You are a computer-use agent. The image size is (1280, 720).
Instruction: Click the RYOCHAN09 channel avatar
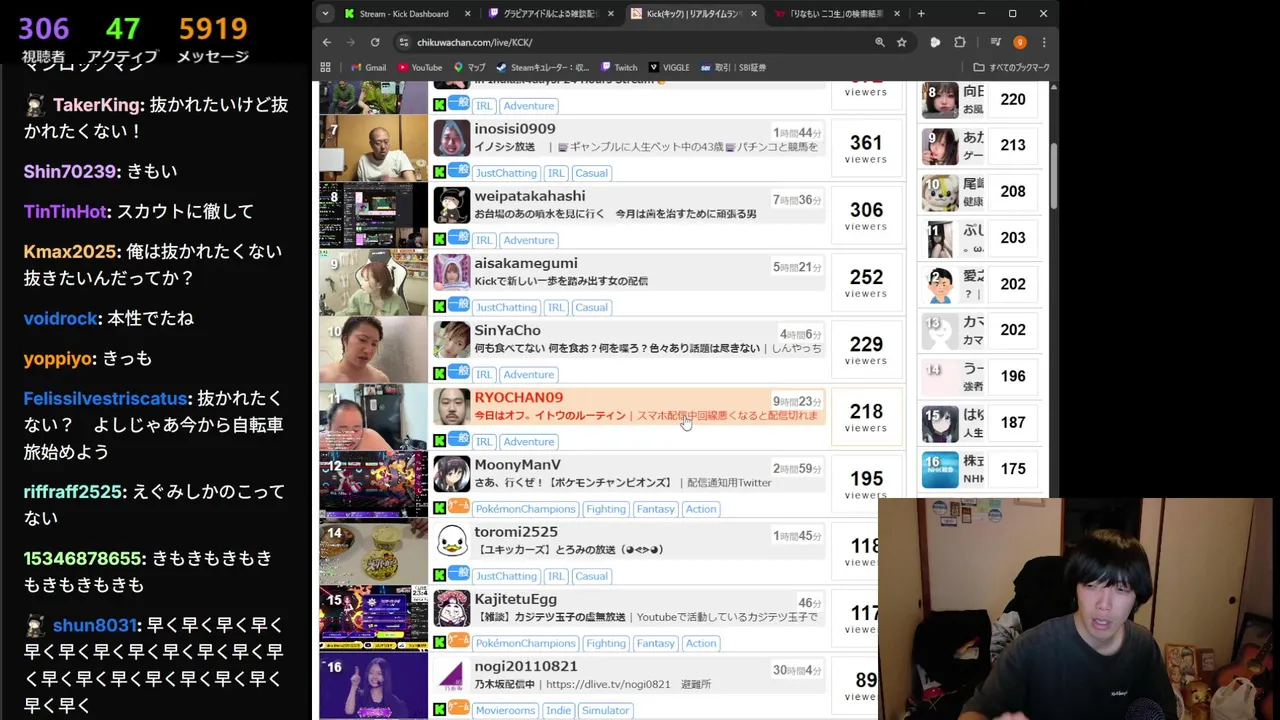(x=452, y=406)
